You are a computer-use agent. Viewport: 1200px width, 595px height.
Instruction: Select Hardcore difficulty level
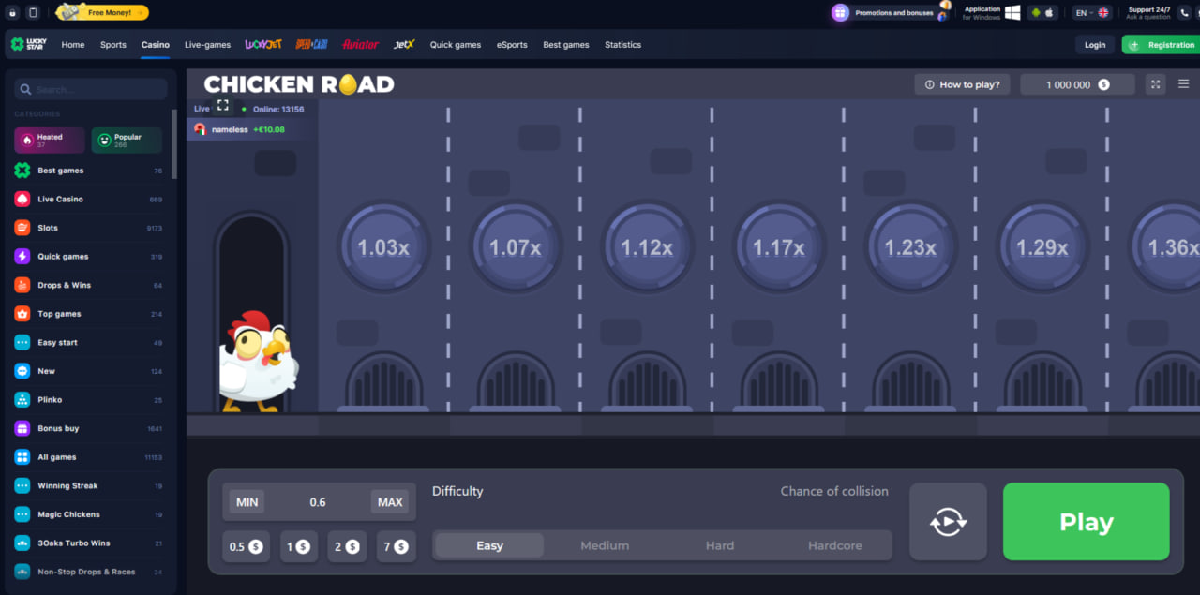click(x=834, y=545)
